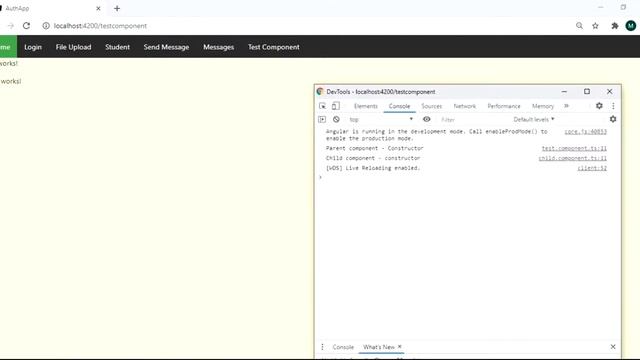Open the Extensions puzzle icon
This screenshot has height=360, width=640.
pos(615,26)
